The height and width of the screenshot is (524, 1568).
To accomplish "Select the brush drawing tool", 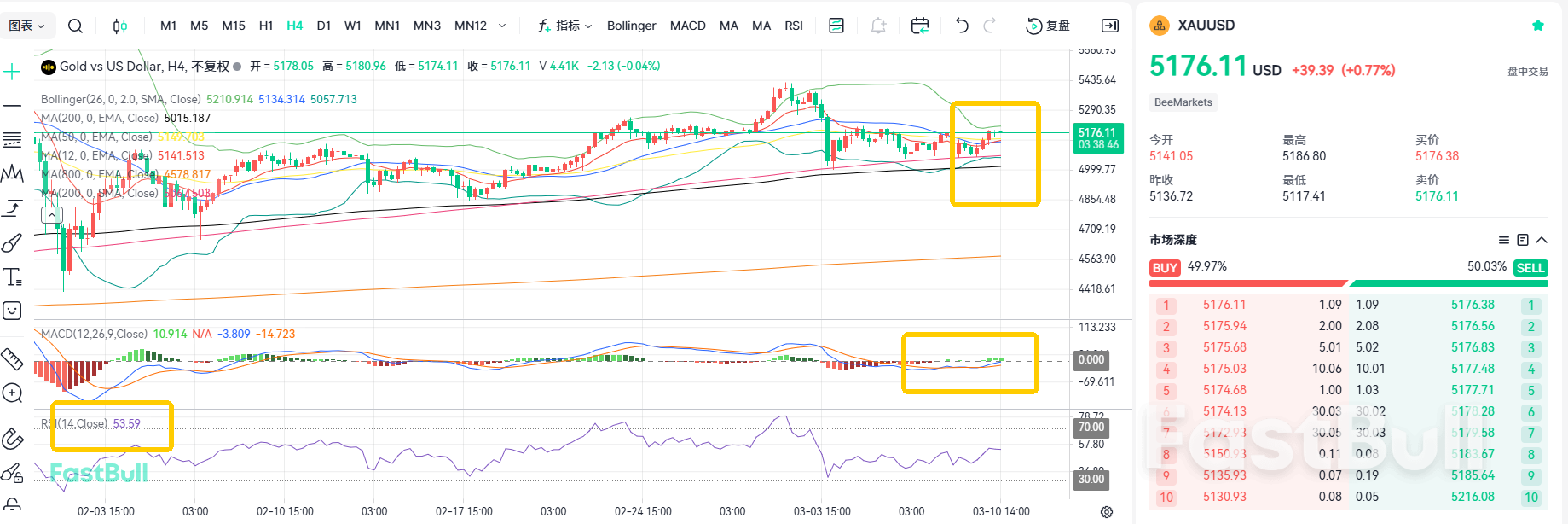I will click(x=12, y=243).
